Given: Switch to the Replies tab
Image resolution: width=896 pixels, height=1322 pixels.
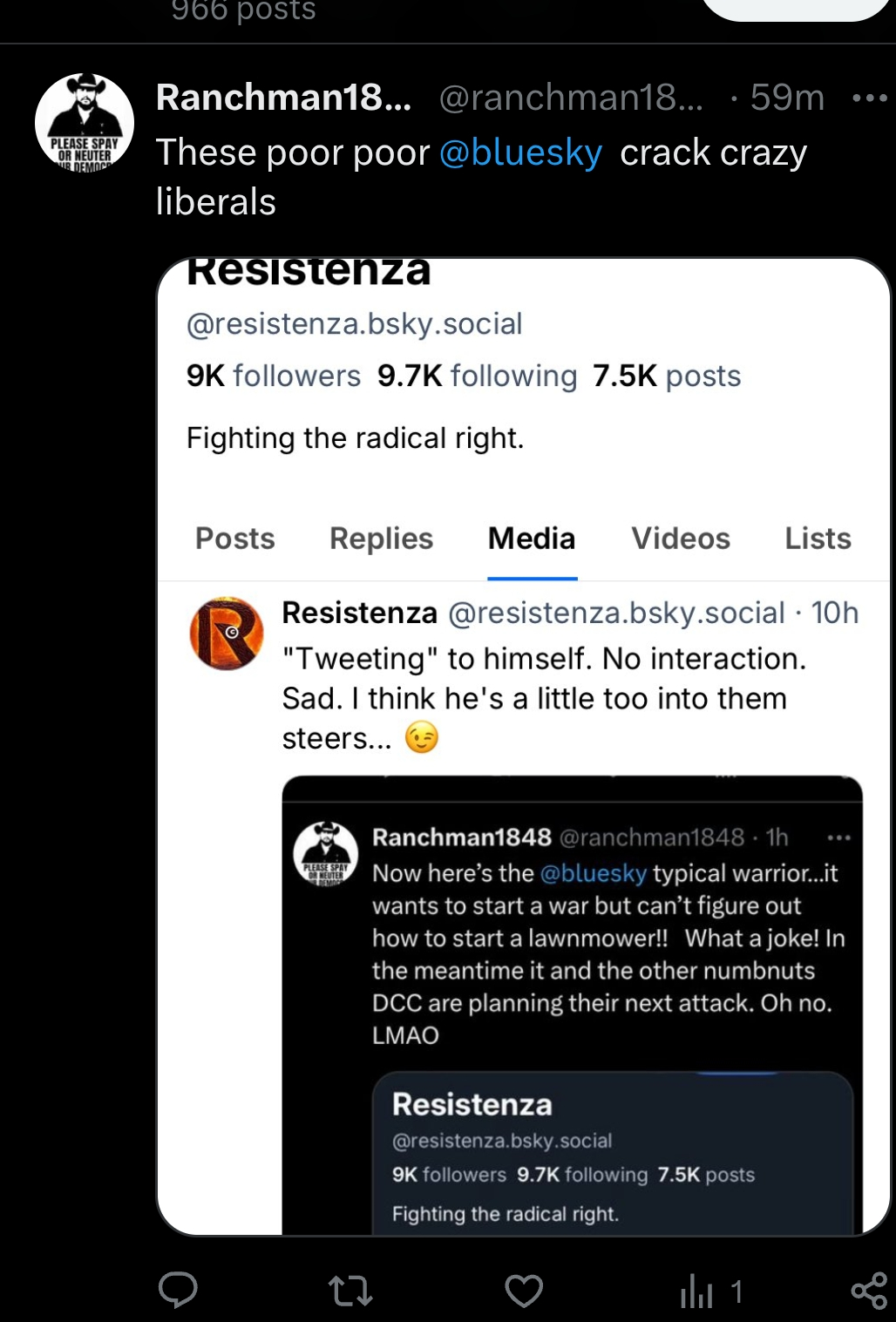Looking at the screenshot, I should coord(381,539).
